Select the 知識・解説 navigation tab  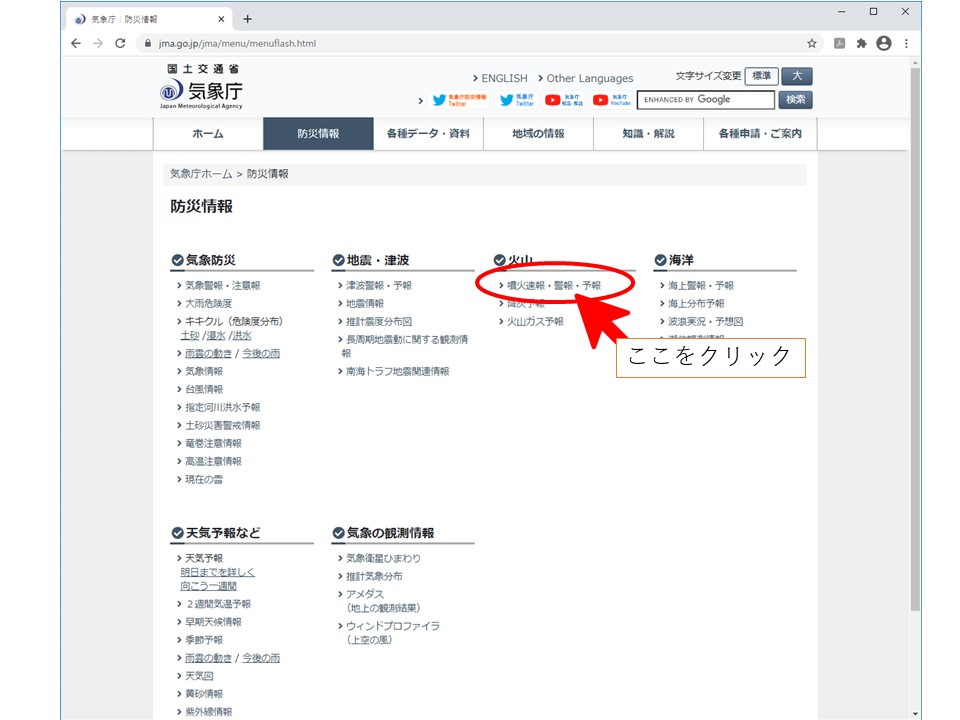click(x=648, y=134)
